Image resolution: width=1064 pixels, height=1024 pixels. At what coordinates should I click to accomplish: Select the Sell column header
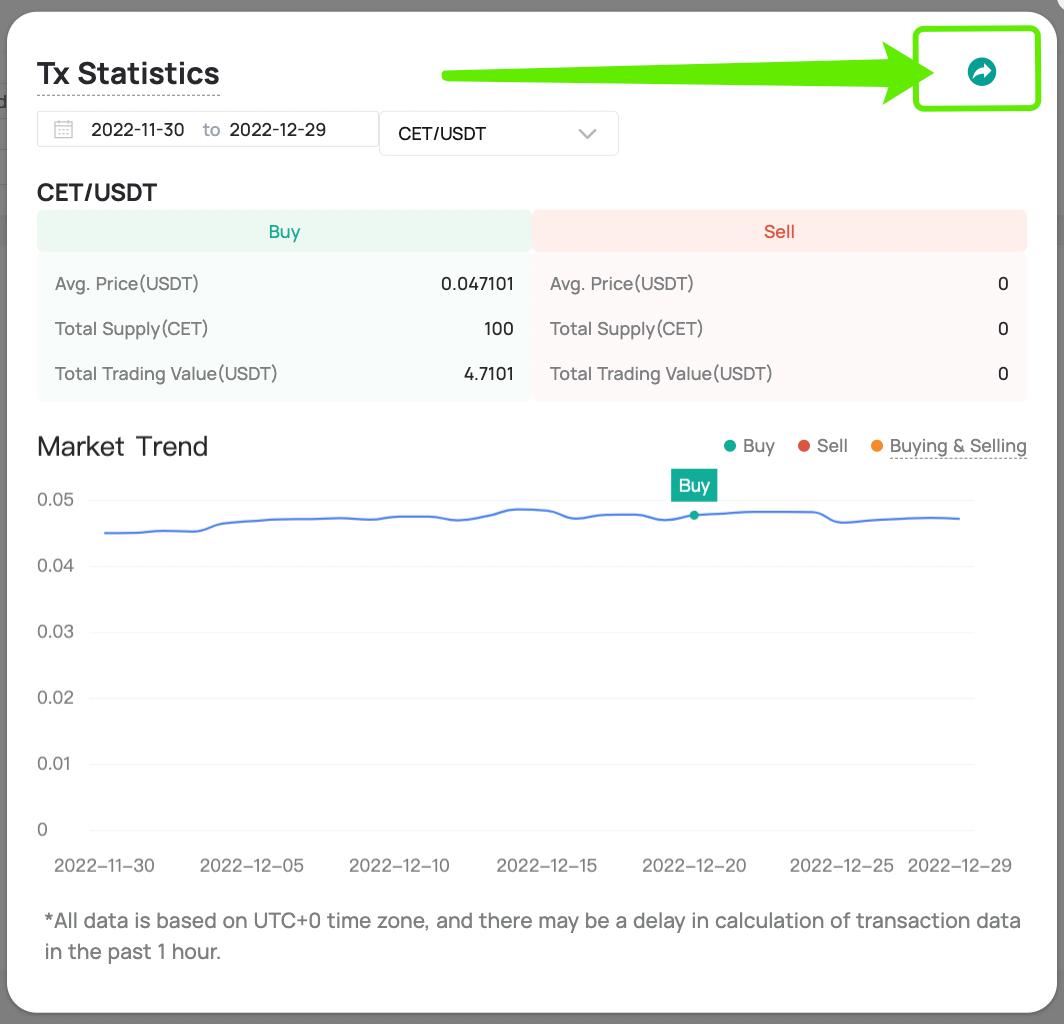point(779,231)
